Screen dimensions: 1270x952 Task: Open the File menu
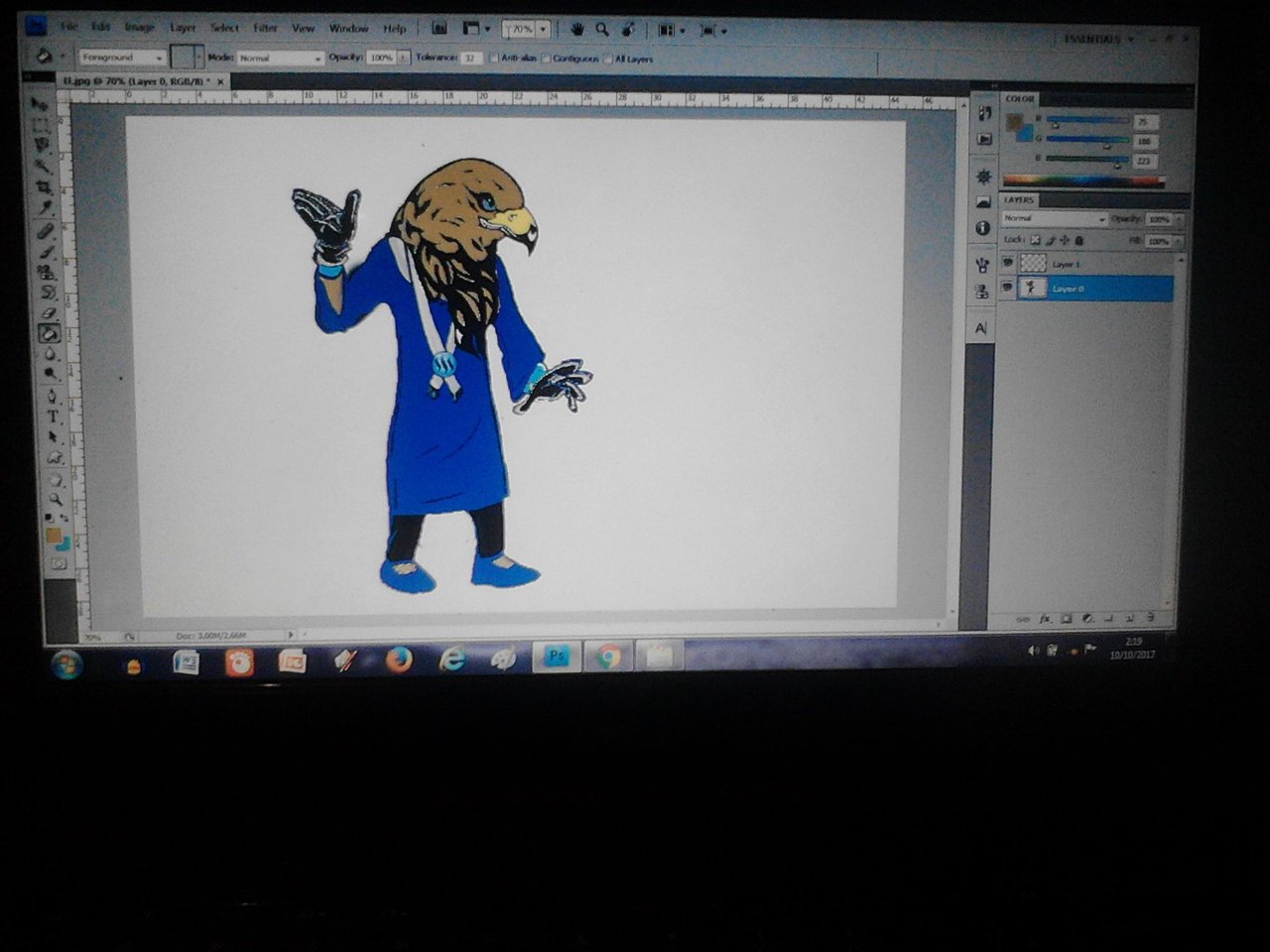68,26
